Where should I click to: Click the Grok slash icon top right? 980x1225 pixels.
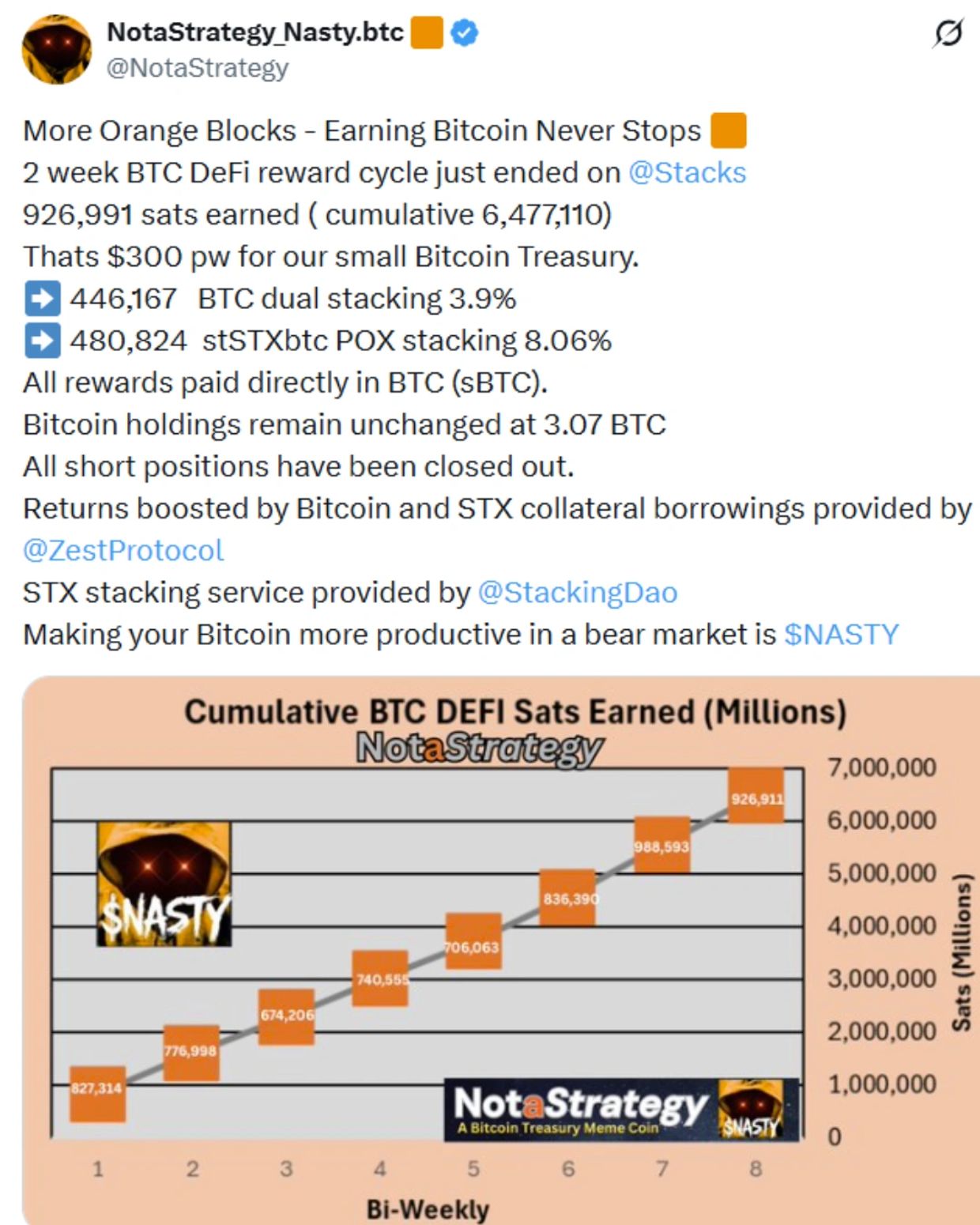click(x=948, y=33)
